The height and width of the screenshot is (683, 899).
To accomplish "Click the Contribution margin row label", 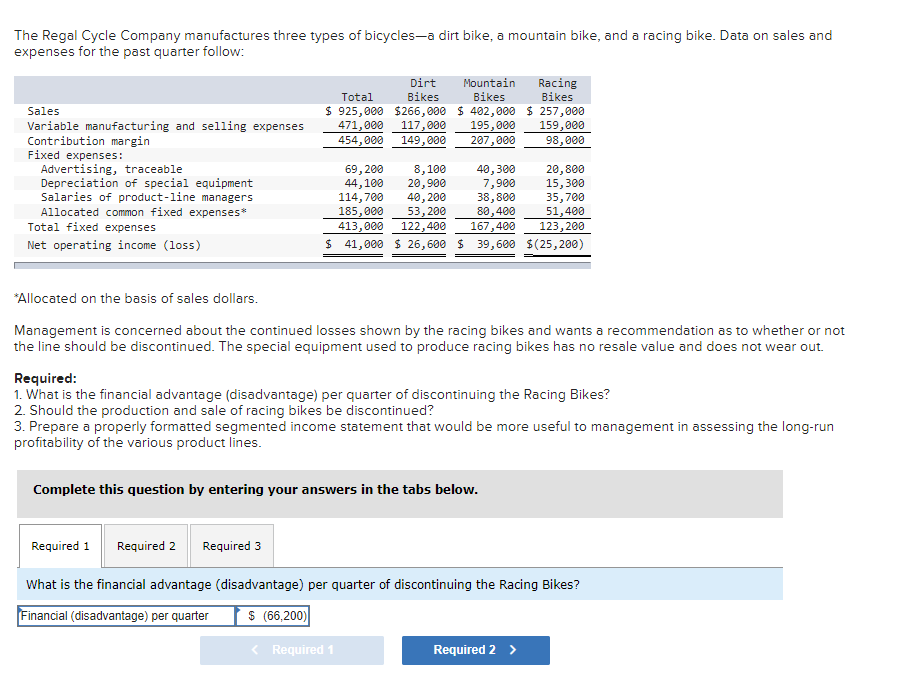I will click(88, 141).
